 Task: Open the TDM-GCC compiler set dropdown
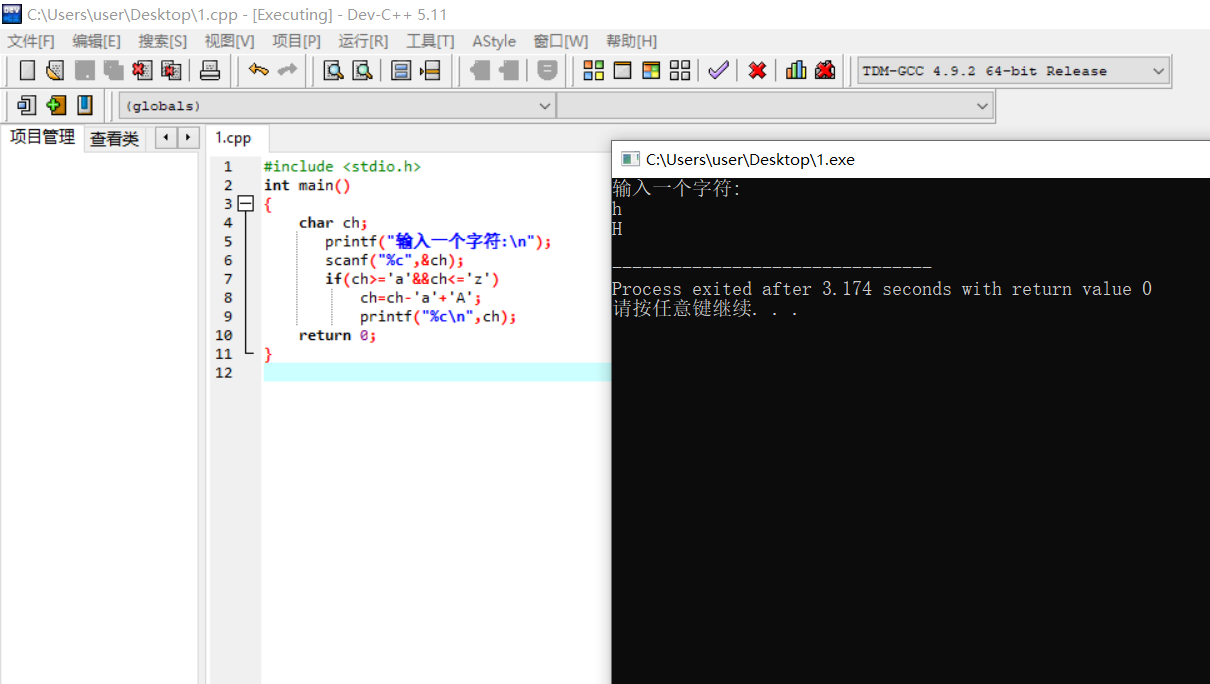coord(1014,71)
